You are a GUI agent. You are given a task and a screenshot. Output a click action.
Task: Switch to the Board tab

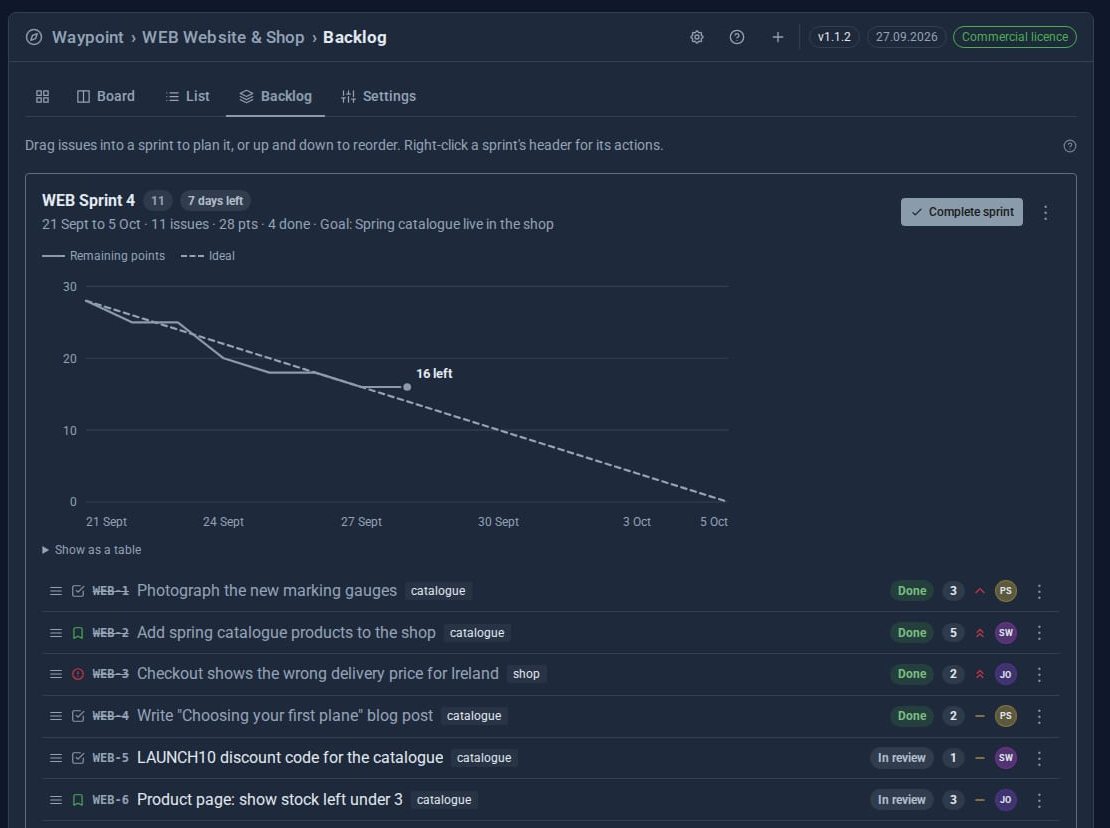pyautogui.click(x=105, y=96)
